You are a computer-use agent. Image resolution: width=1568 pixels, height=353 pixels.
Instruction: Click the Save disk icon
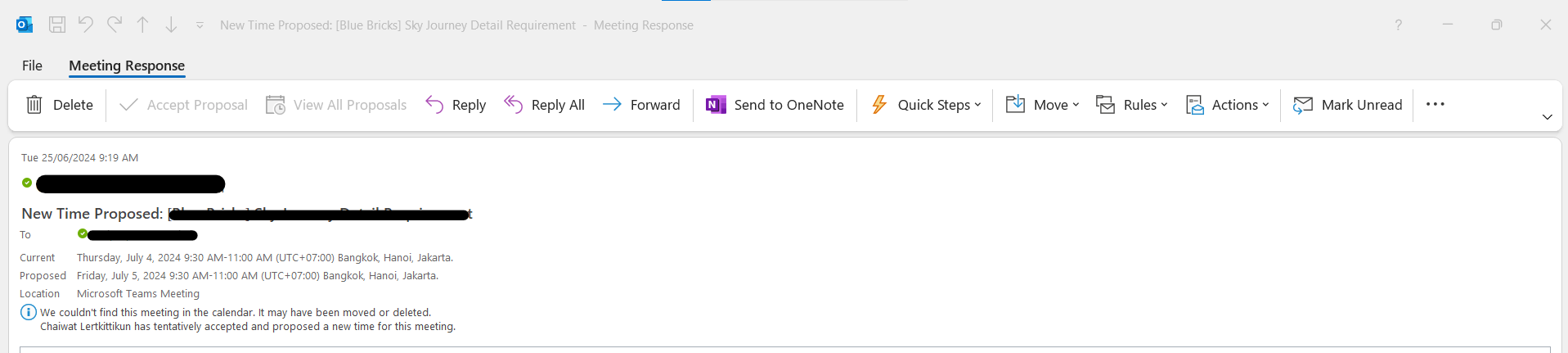[x=57, y=25]
